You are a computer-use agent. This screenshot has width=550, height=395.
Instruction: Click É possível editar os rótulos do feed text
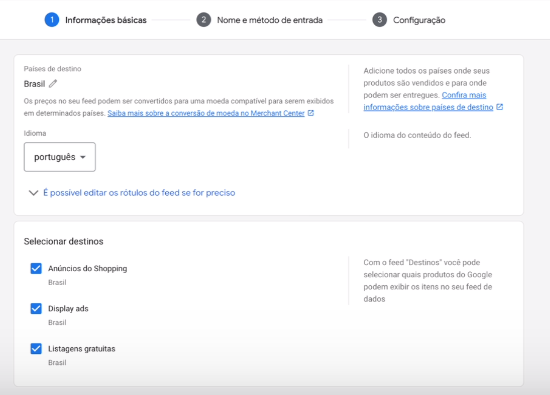coord(139,193)
